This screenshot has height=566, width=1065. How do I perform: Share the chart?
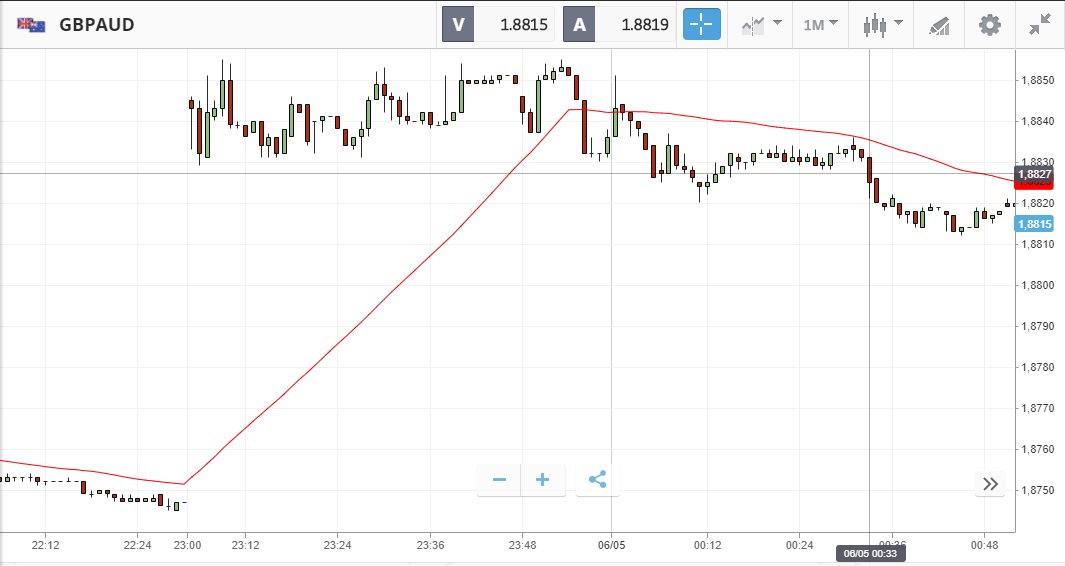point(597,480)
